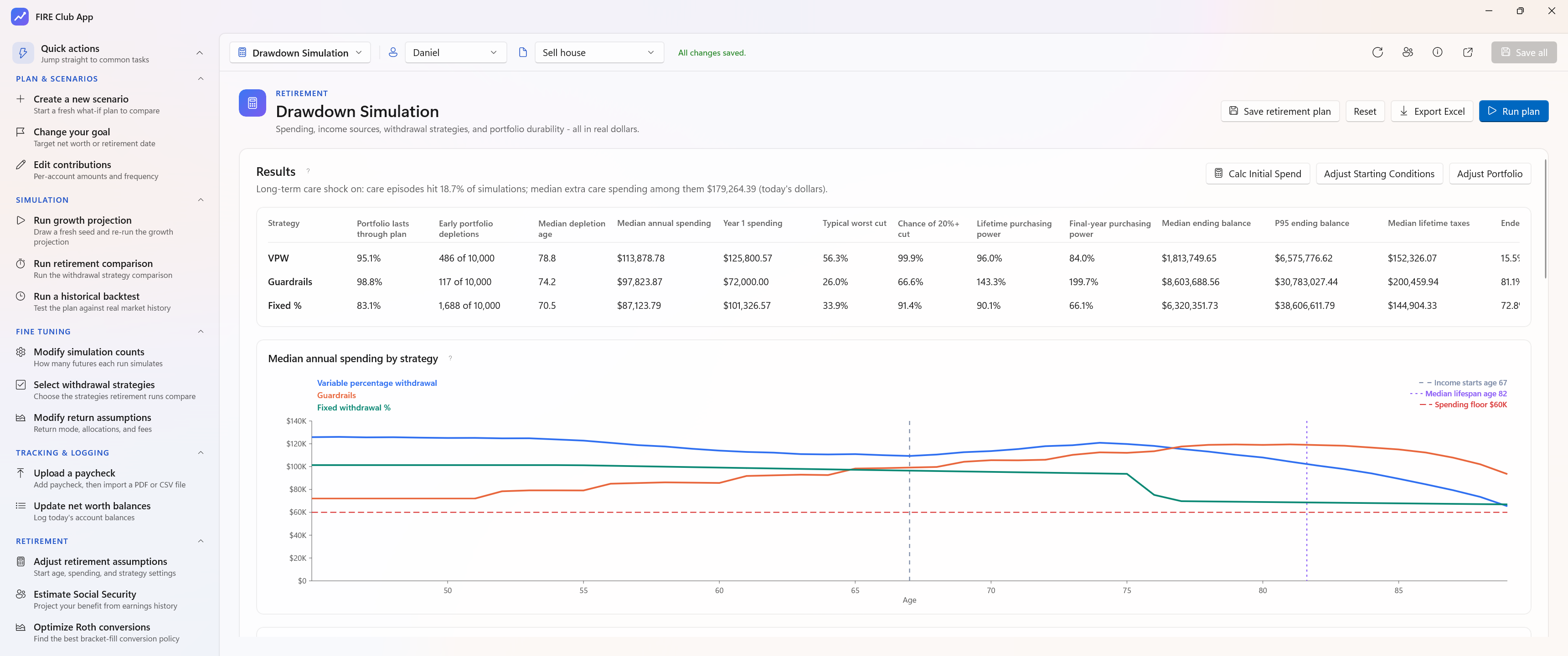The height and width of the screenshot is (656, 1568).
Task: Click the upload arrow icon for Upload a paycheck
Action: point(21,473)
